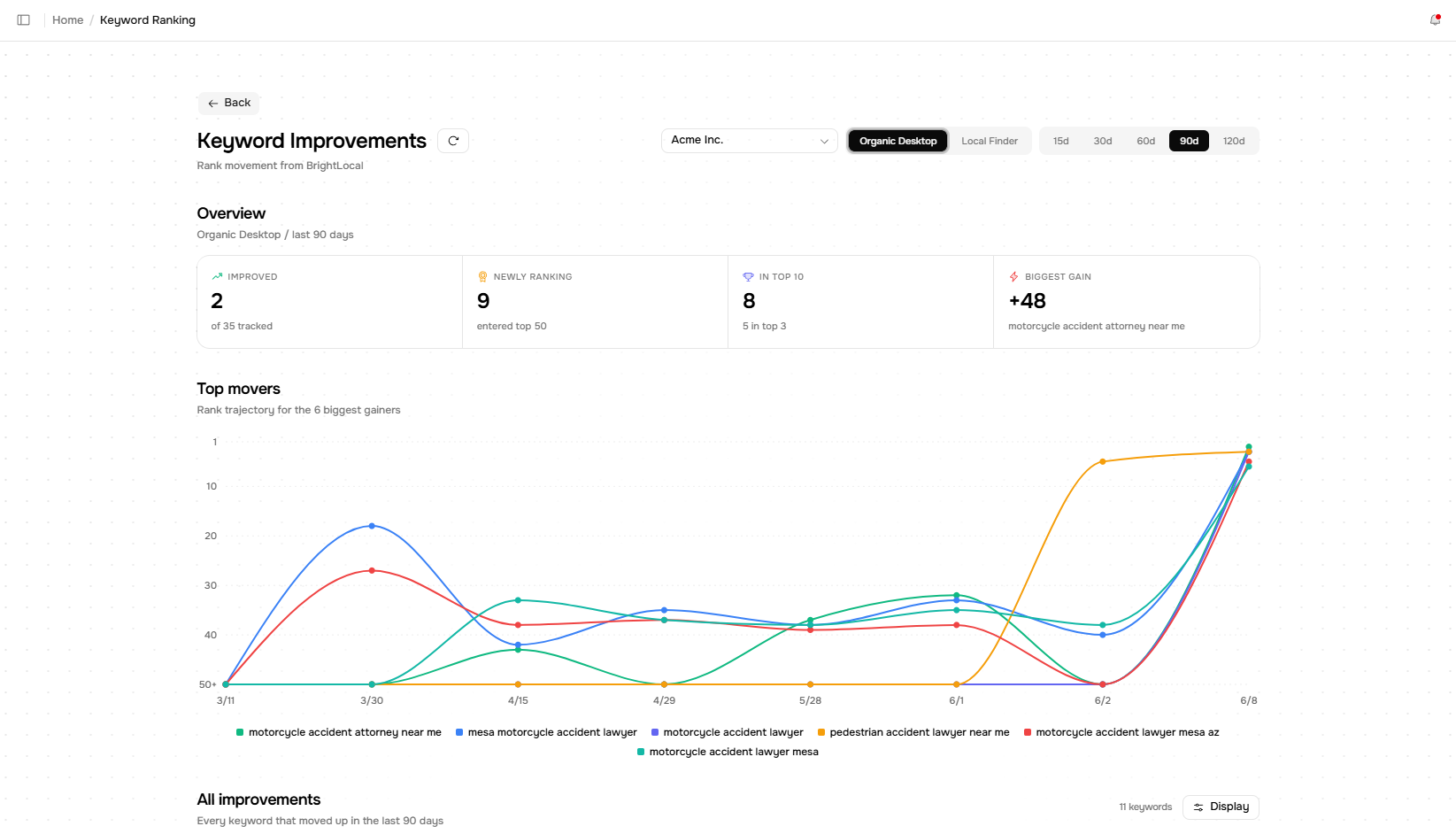Choose the 120d range option
Screen dimensions: 1456x834
pyautogui.click(x=1234, y=141)
